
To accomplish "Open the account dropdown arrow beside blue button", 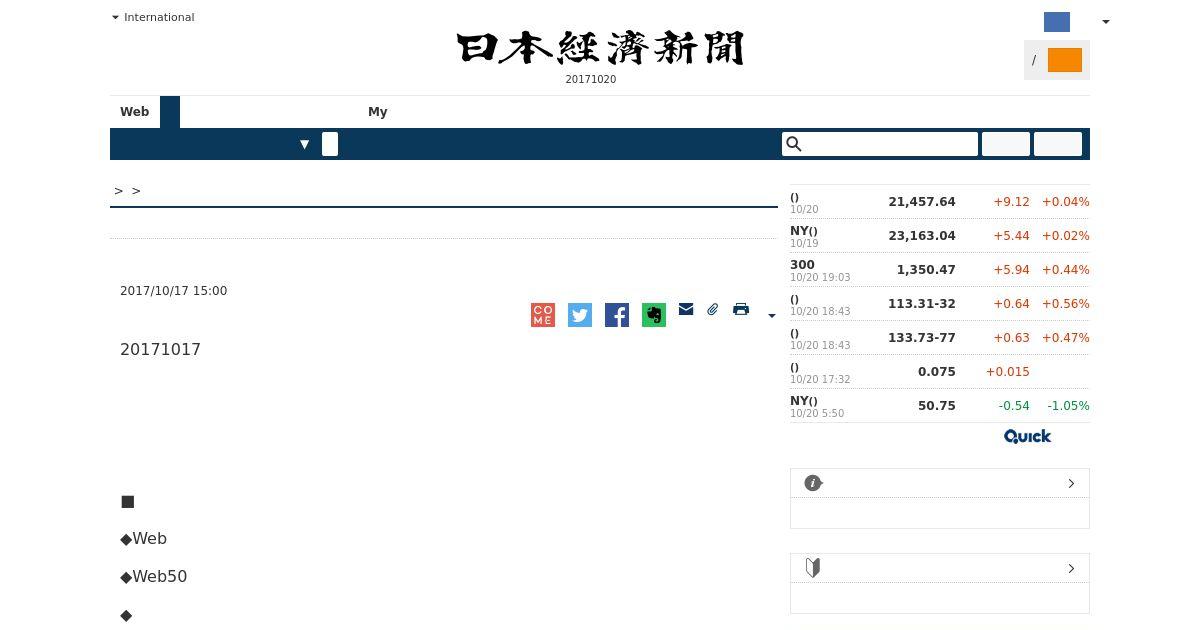I will point(1105,22).
